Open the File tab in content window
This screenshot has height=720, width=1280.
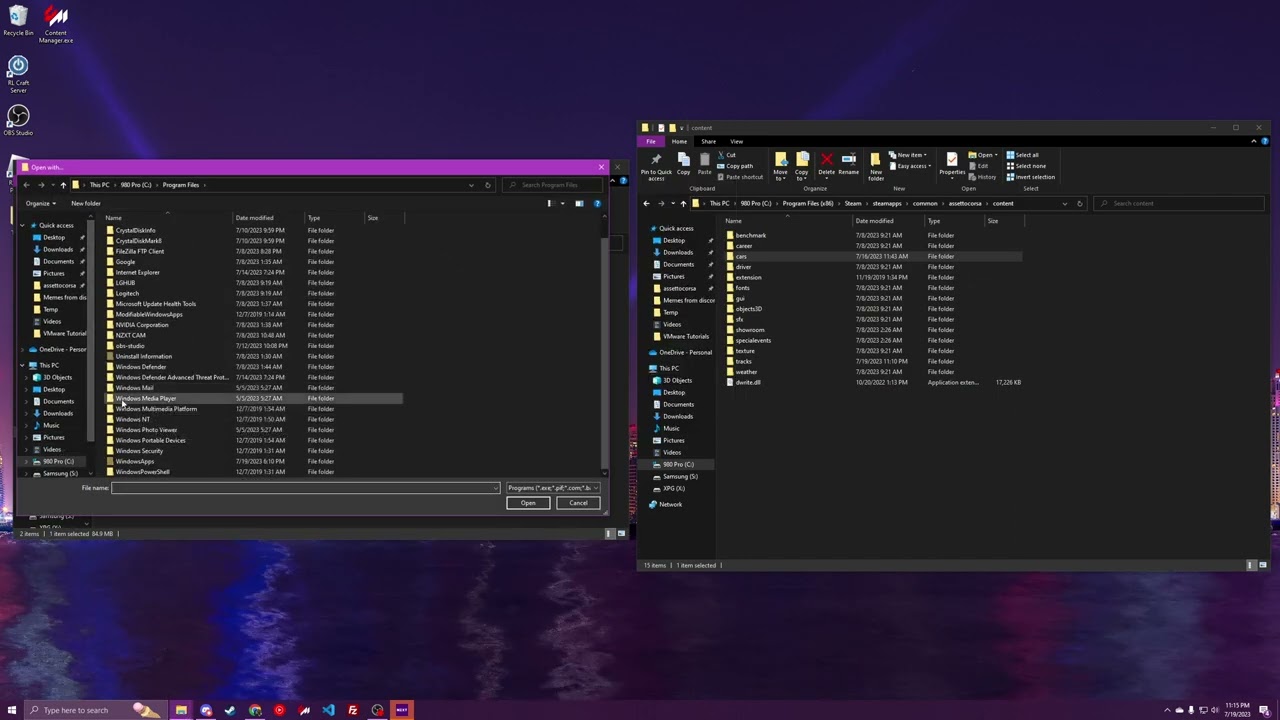click(x=651, y=141)
